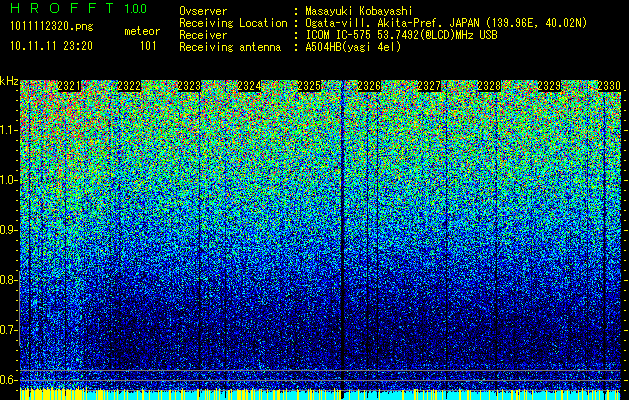Click the ICOM IC-575 receiver text
Image resolution: width=629 pixels, height=400 pixels.
401,35
